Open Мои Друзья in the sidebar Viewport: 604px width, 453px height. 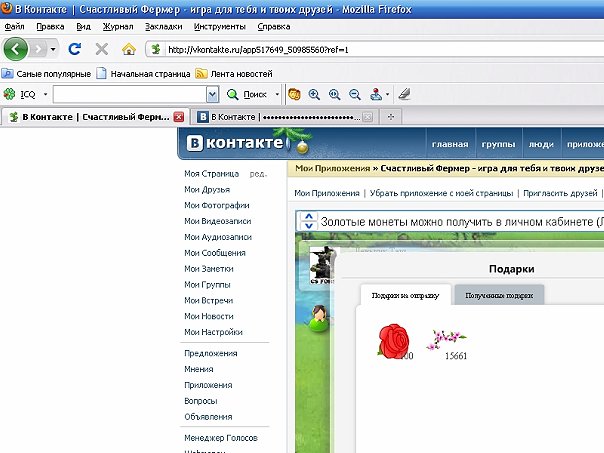point(207,190)
